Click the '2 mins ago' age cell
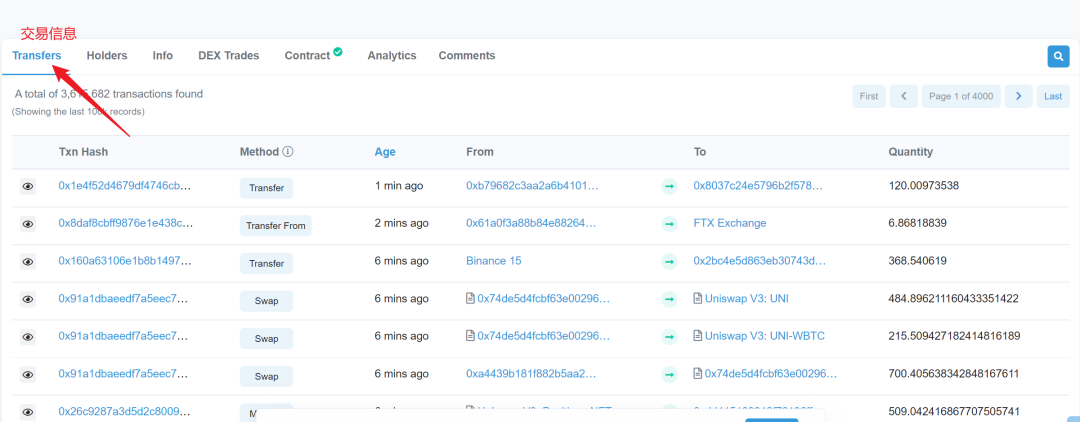Image resolution: width=1080 pixels, height=422 pixels. pyautogui.click(x=402, y=223)
